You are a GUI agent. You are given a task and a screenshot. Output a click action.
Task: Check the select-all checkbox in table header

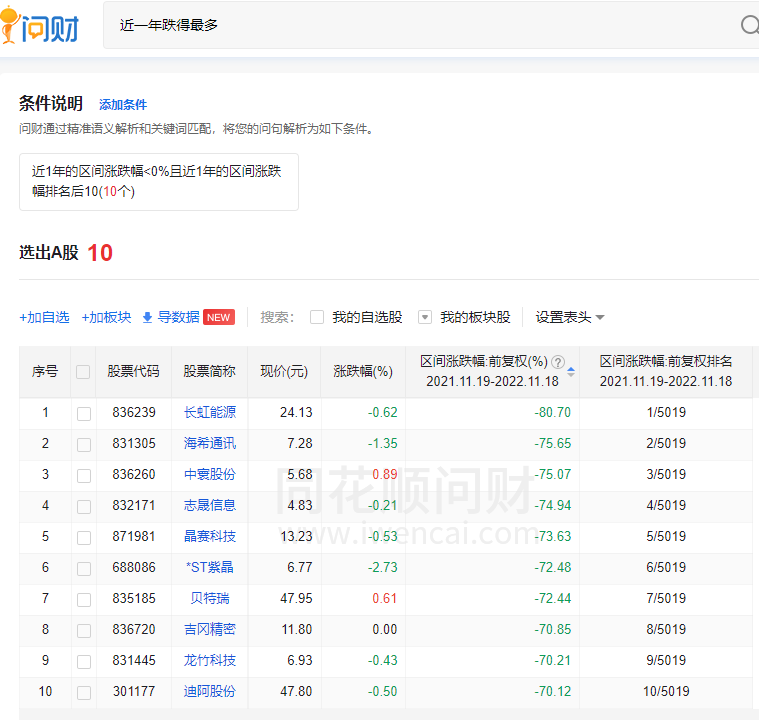point(83,371)
